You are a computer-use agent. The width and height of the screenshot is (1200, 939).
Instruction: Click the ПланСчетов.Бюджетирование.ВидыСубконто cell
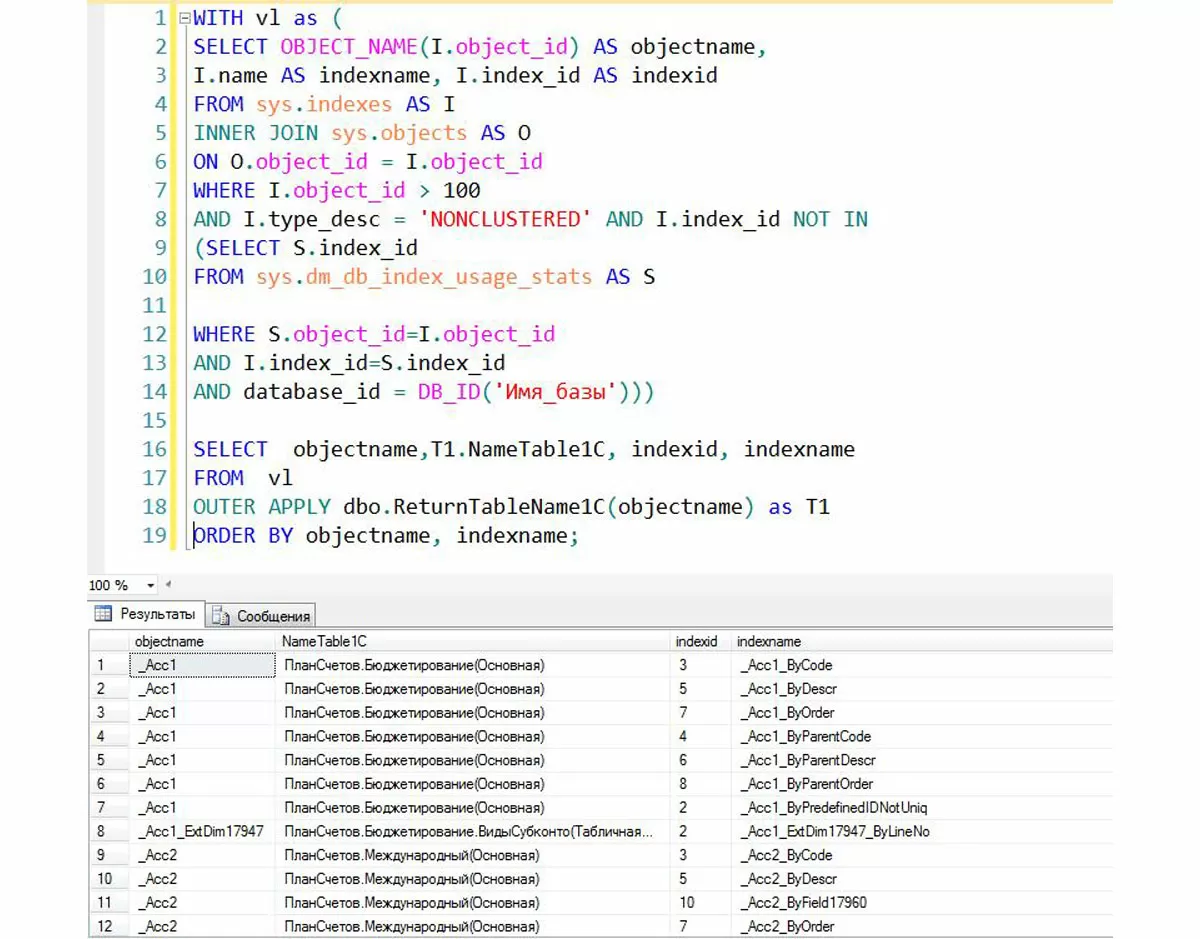click(x=473, y=831)
